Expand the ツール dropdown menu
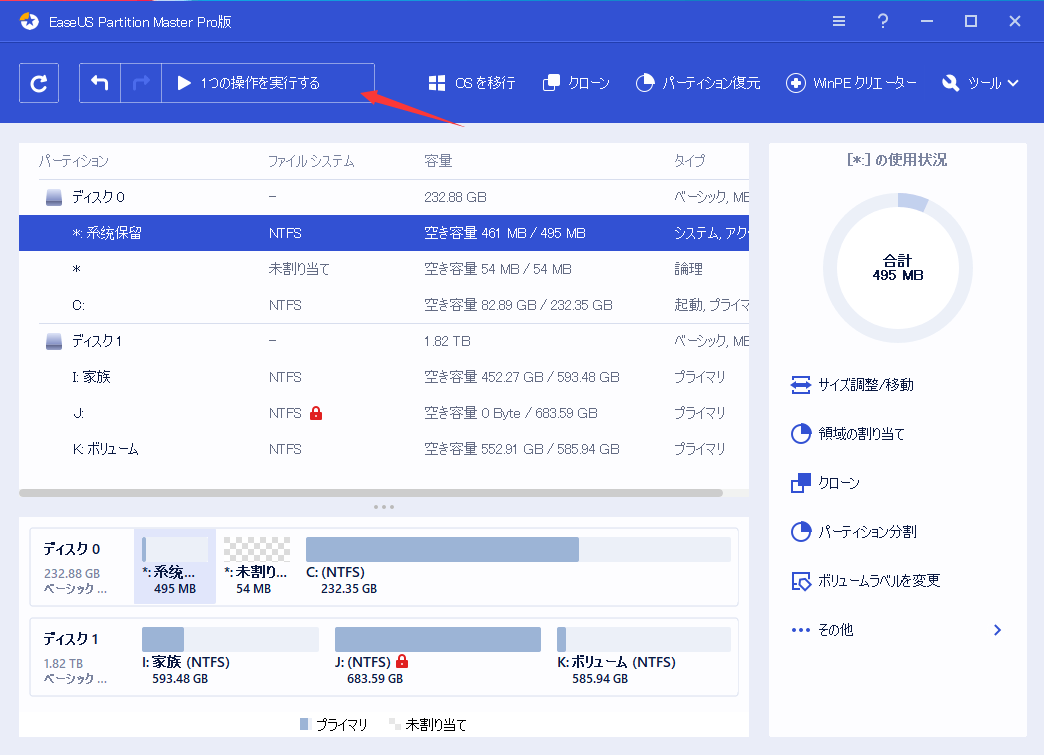This screenshot has height=755, width=1044. (980, 83)
